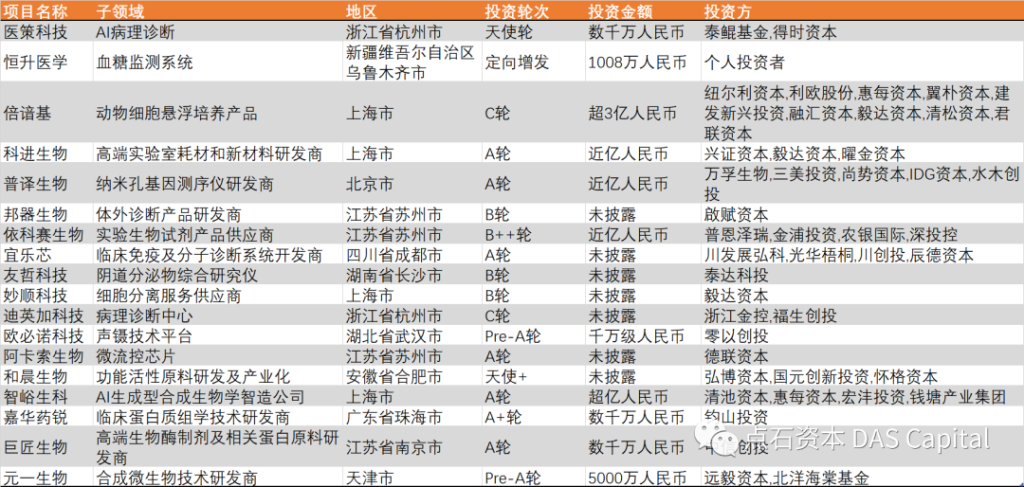The height and width of the screenshot is (487, 1024).
Task: Select the 细胞分离服务供应商 cell
Action: coord(219,294)
